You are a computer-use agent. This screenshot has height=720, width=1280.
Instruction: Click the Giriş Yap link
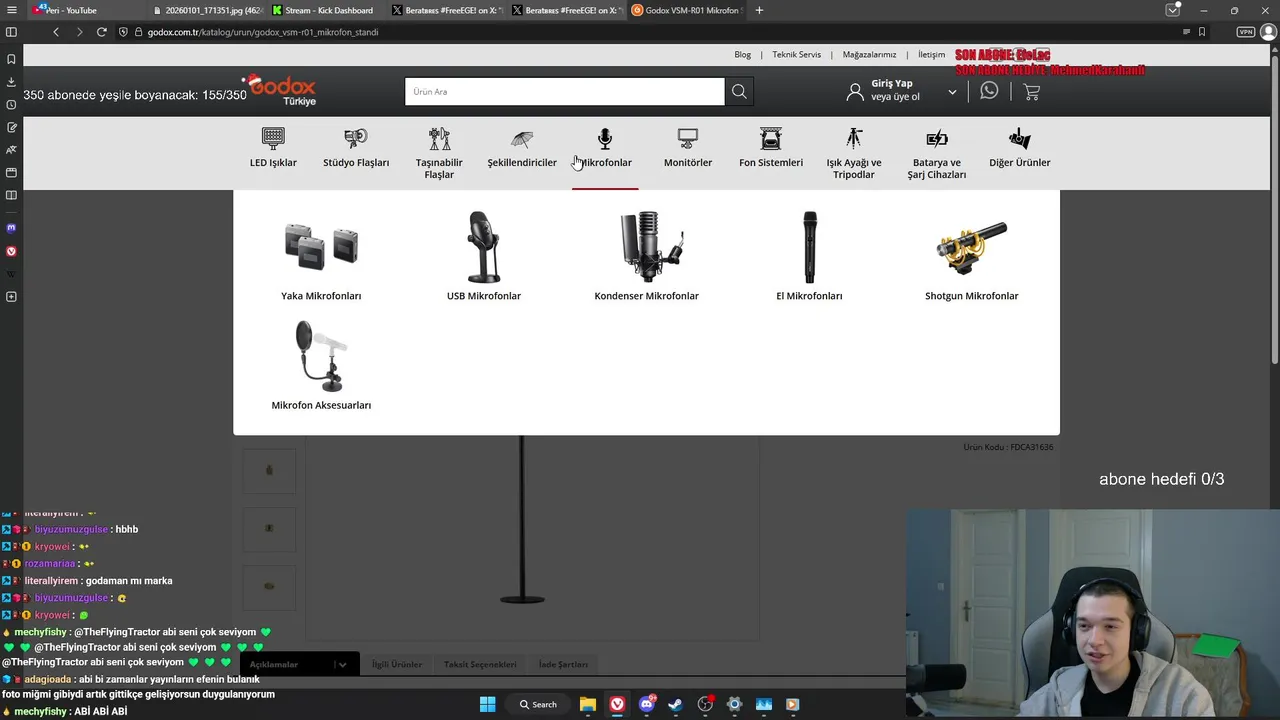[892, 83]
